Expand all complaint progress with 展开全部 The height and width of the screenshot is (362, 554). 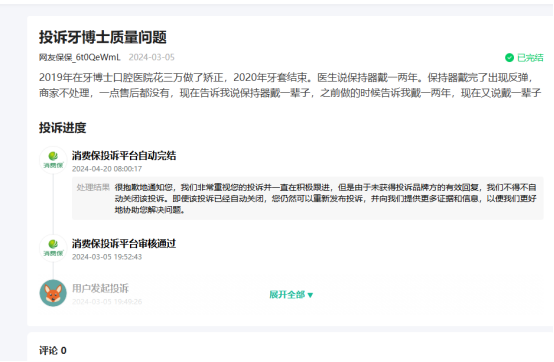[x=291, y=295]
